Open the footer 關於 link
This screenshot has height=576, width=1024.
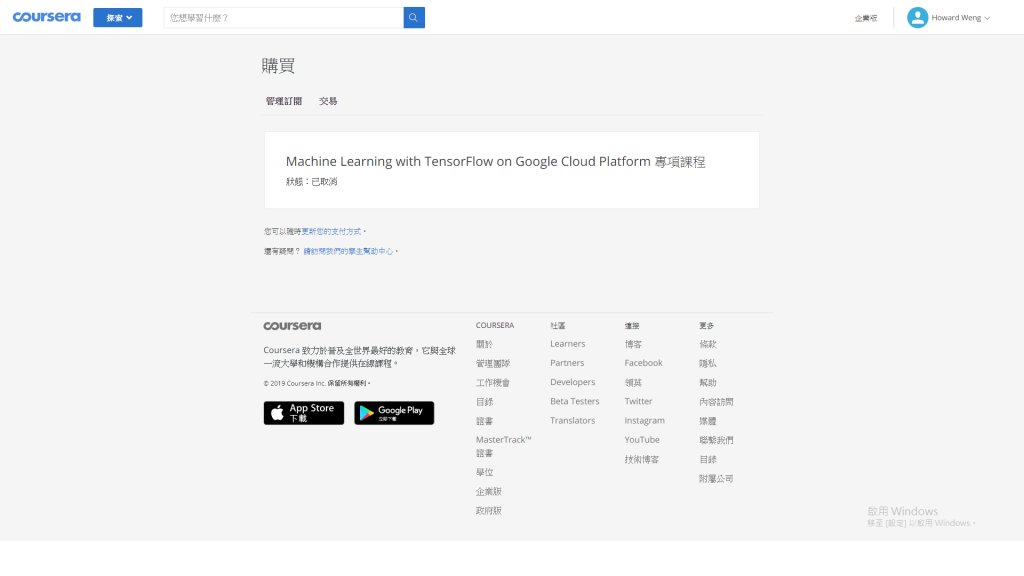point(484,344)
